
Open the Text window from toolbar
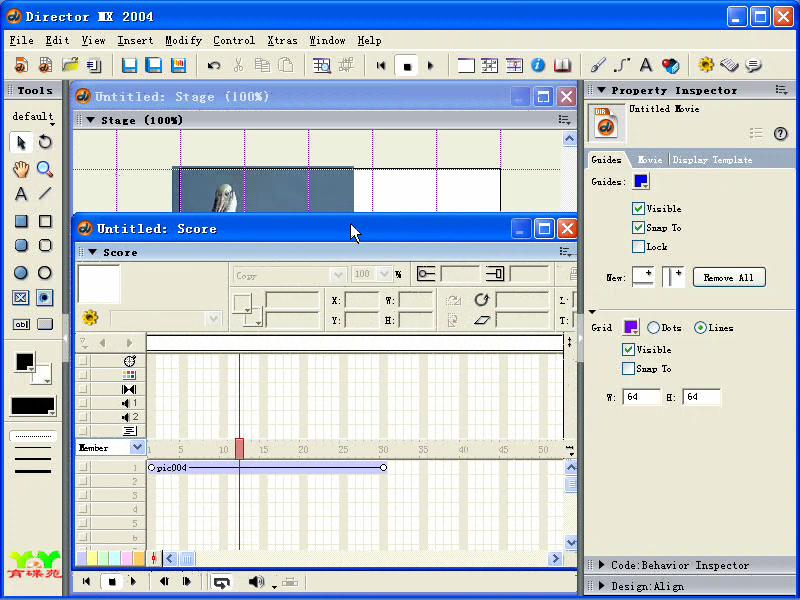pos(646,65)
